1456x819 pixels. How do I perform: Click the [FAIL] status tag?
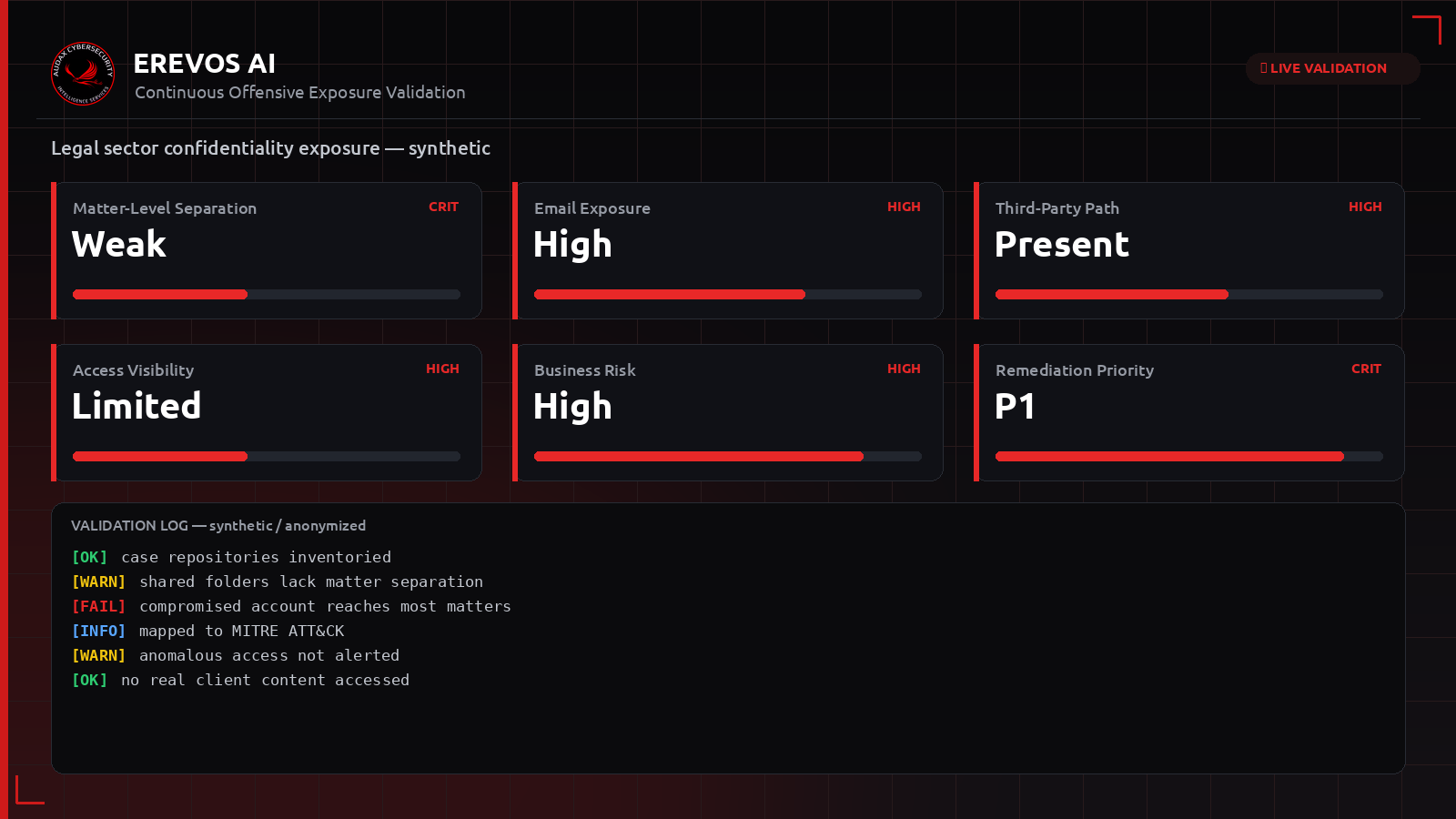(98, 606)
